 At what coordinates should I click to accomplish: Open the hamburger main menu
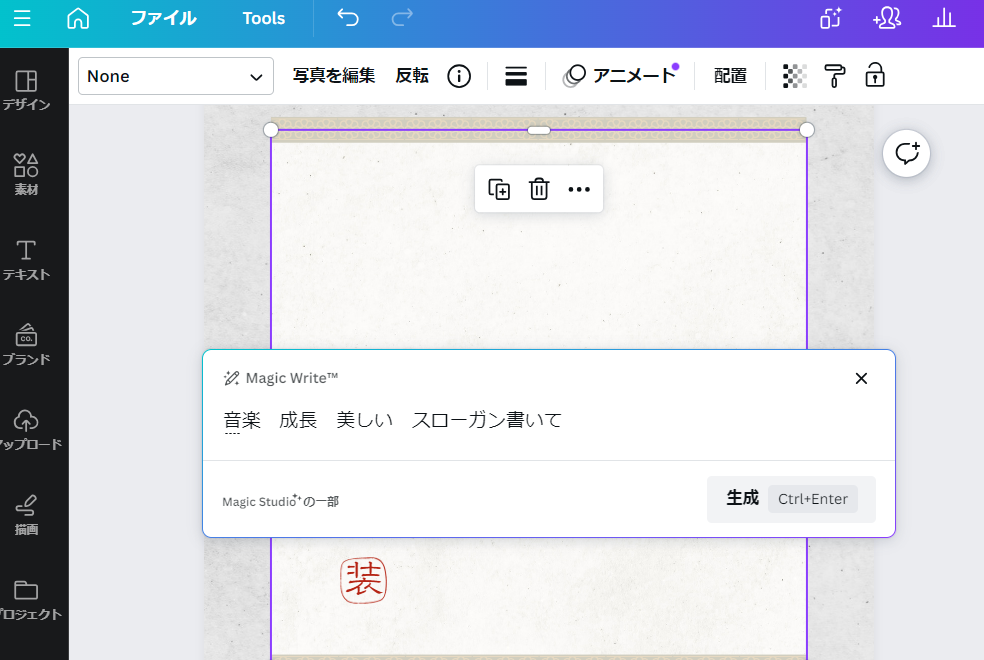pos(22,18)
